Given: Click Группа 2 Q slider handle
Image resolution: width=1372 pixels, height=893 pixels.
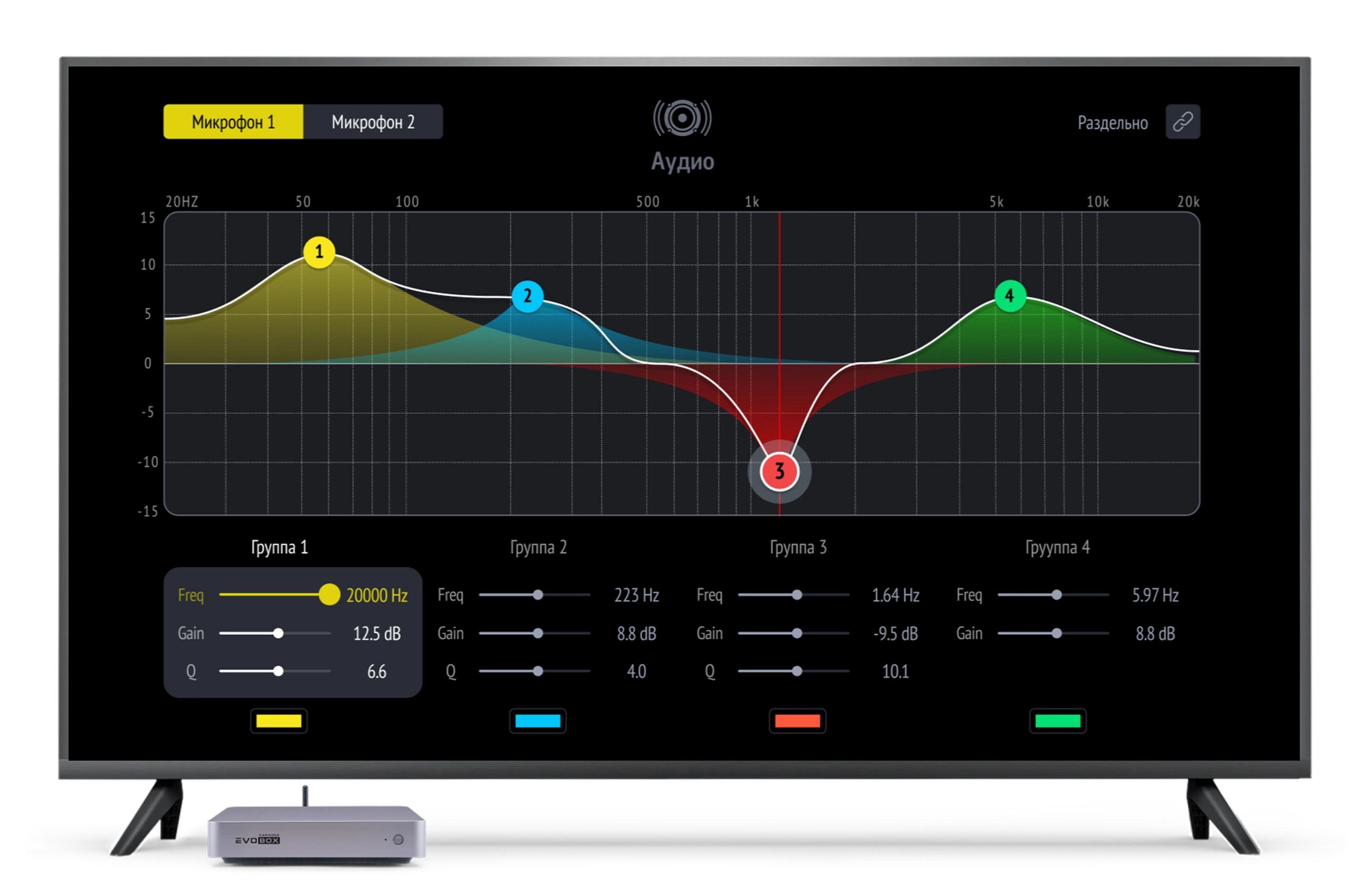Looking at the screenshot, I should click(x=537, y=671).
